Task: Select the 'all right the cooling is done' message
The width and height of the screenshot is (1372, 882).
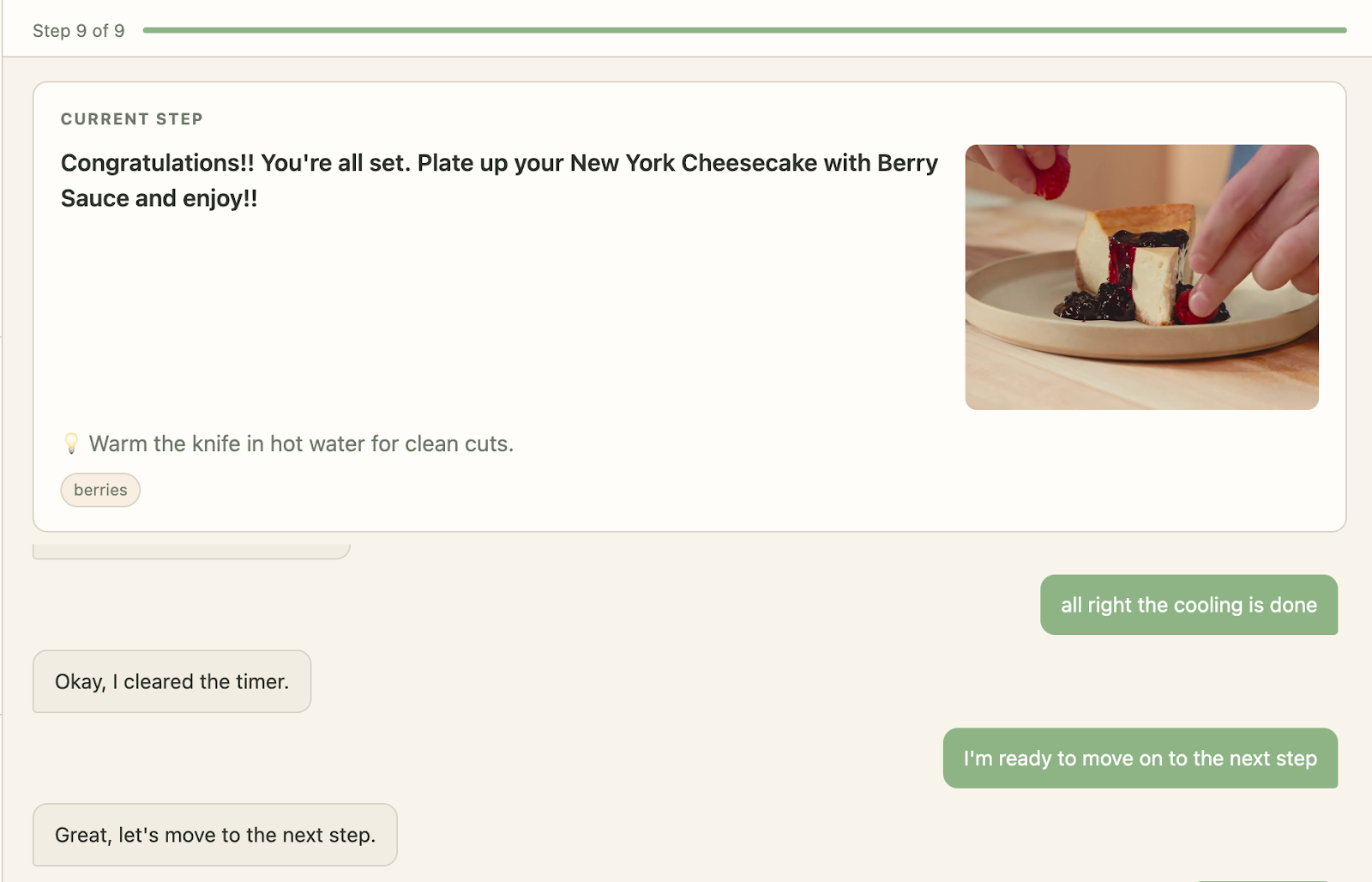Action: click(x=1188, y=605)
